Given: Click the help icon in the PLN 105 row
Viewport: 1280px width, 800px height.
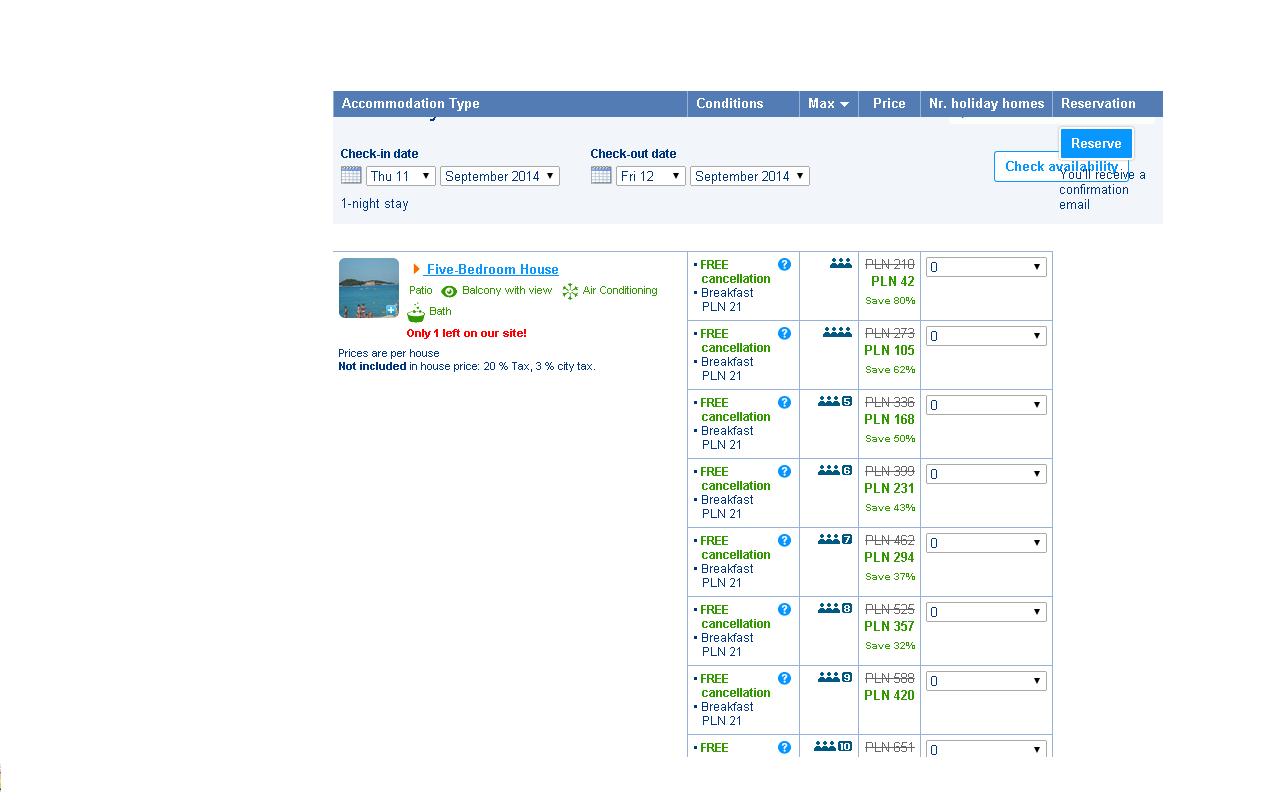Looking at the screenshot, I should click(x=784, y=334).
